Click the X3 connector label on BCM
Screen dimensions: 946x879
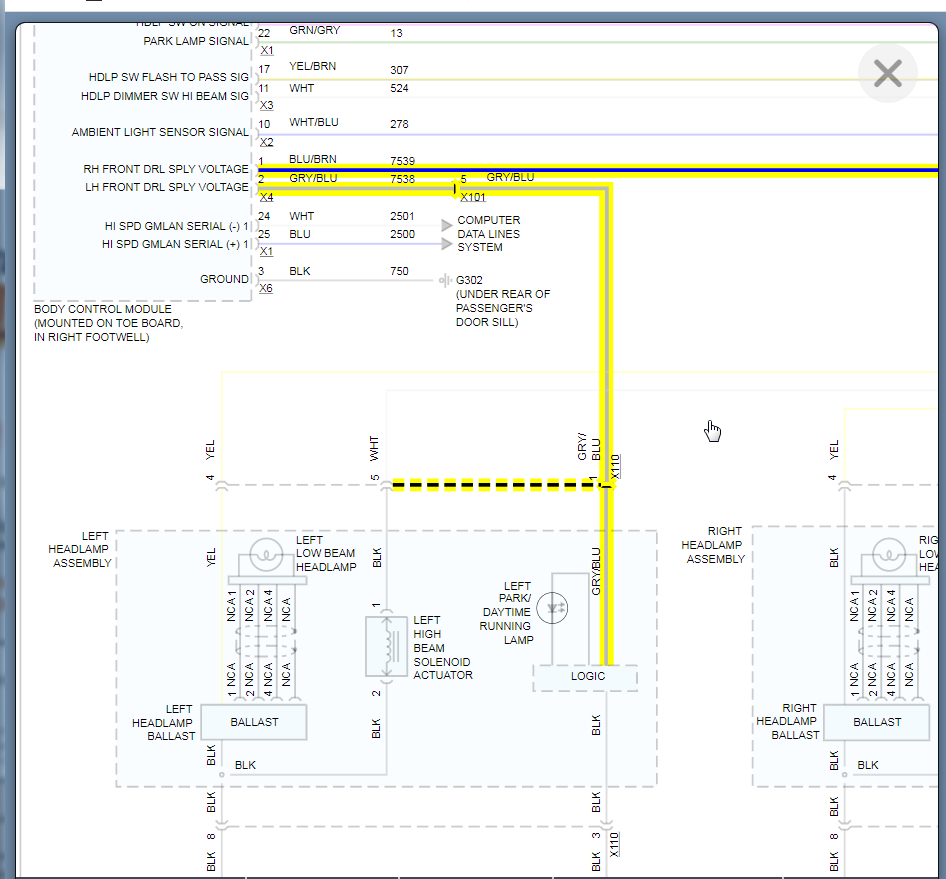(266, 105)
